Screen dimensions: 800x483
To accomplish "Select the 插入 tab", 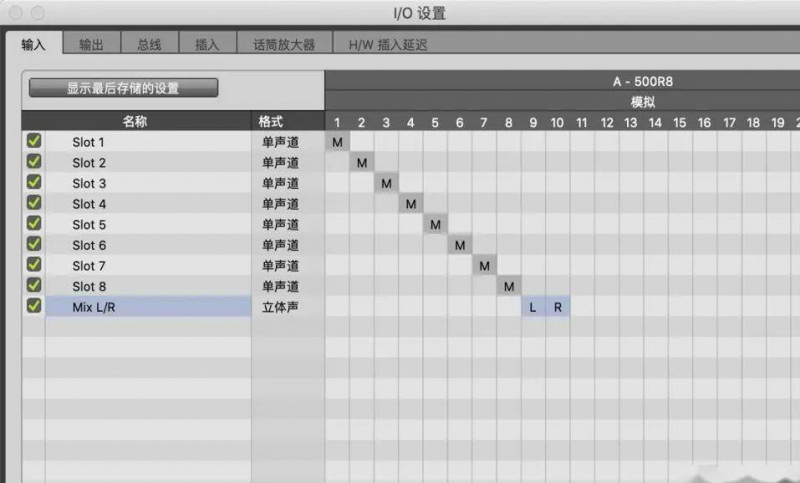I will click(x=207, y=44).
